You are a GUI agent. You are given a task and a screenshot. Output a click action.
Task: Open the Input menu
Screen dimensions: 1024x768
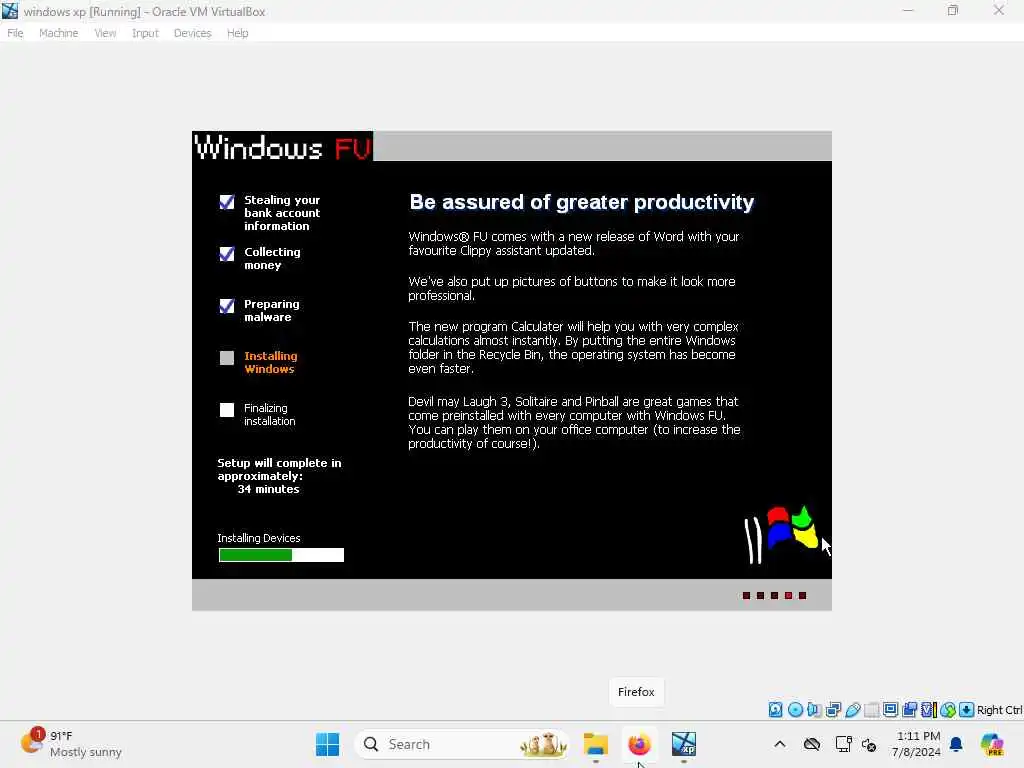(x=145, y=33)
